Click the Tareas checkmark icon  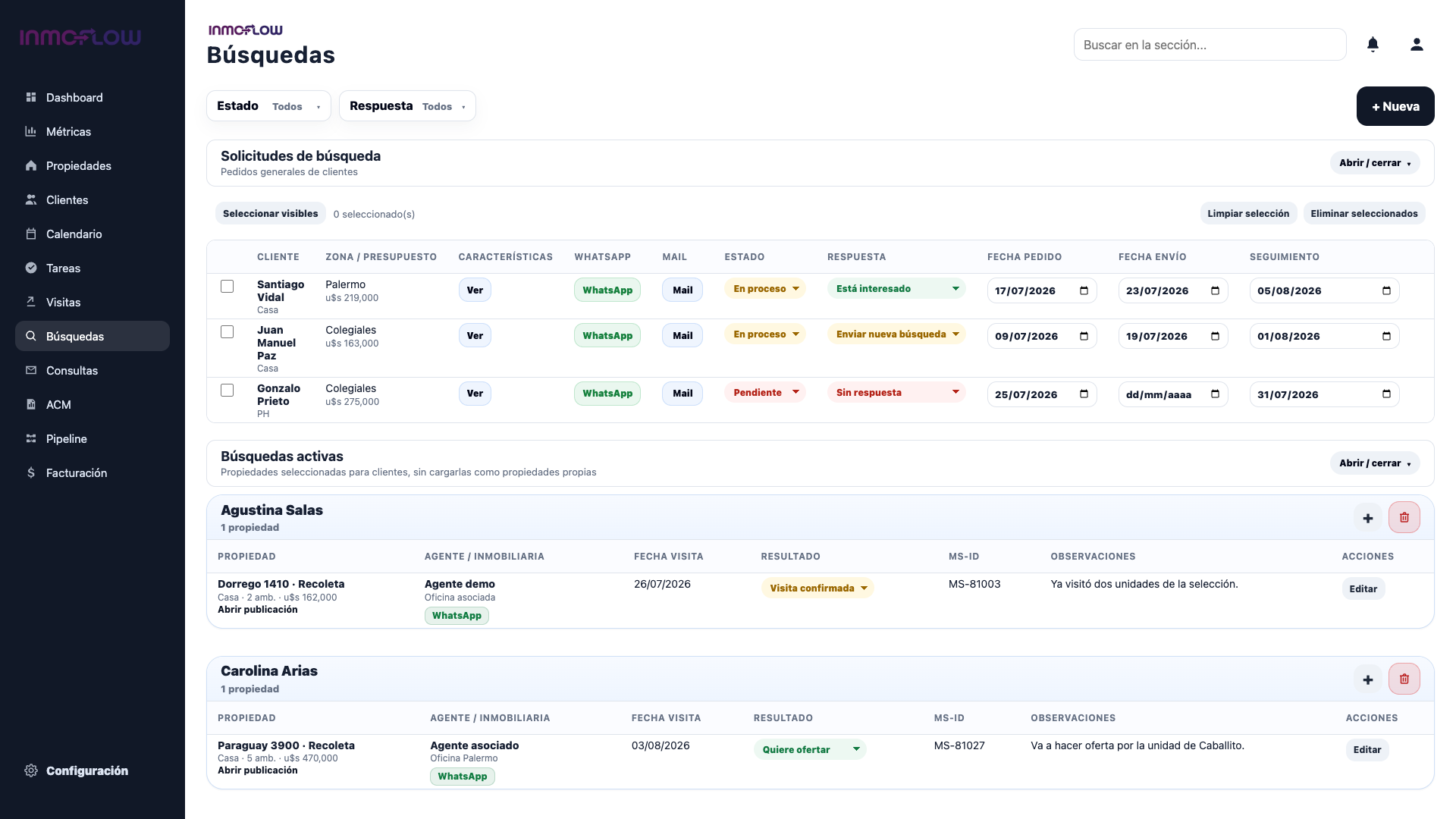[31, 268]
